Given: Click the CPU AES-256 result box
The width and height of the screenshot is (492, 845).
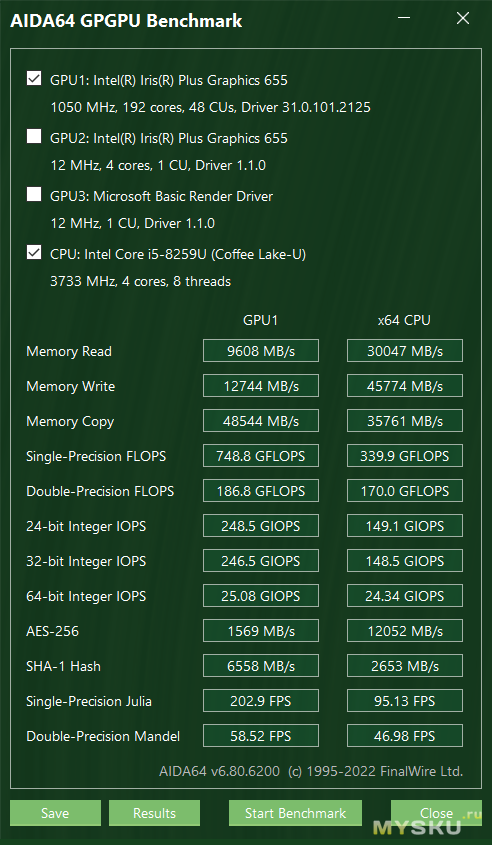Looking at the screenshot, I should pyautogui.click(x=405, y=631).
